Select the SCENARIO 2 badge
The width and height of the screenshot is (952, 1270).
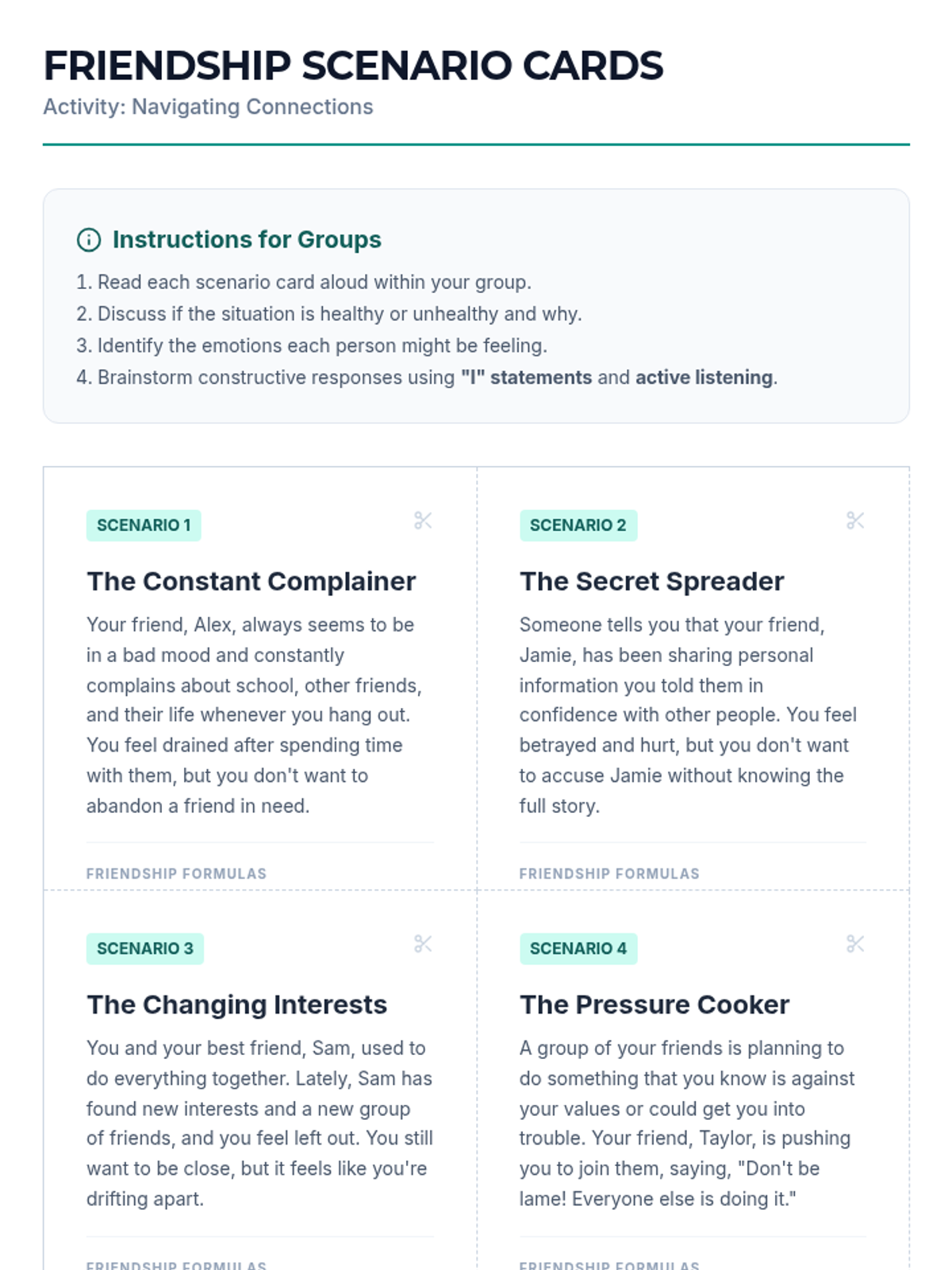578,525
